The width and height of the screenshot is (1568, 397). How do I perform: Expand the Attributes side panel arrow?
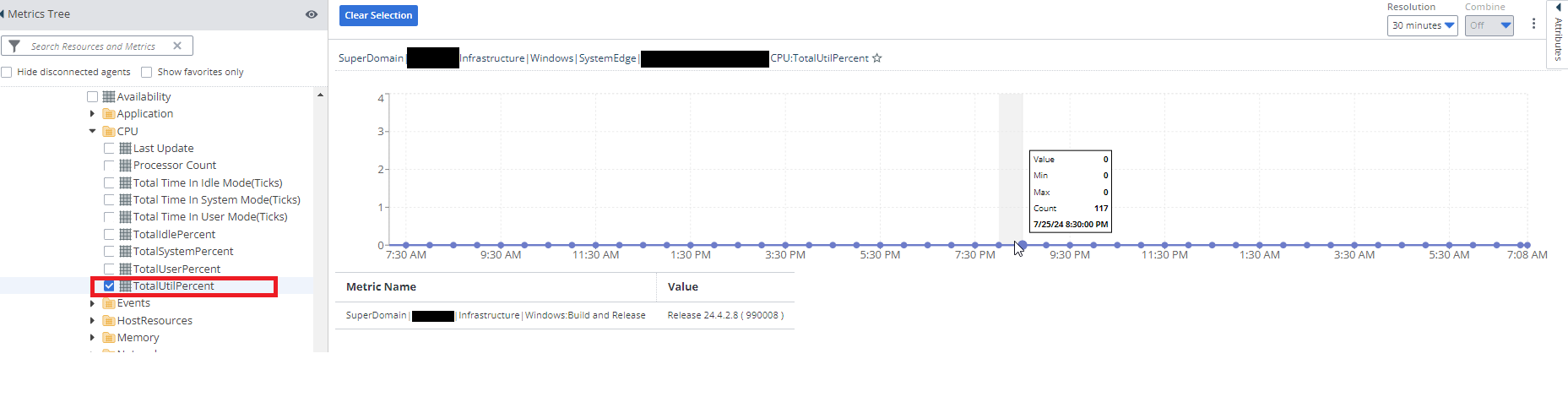coord(1558,7)
